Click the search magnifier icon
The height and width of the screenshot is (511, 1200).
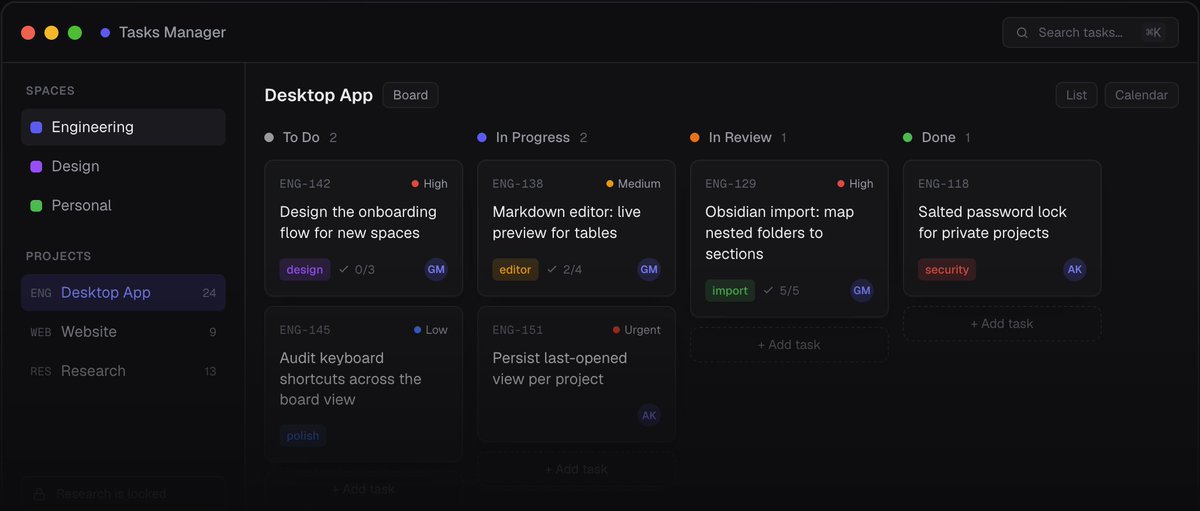point(1022,32)
